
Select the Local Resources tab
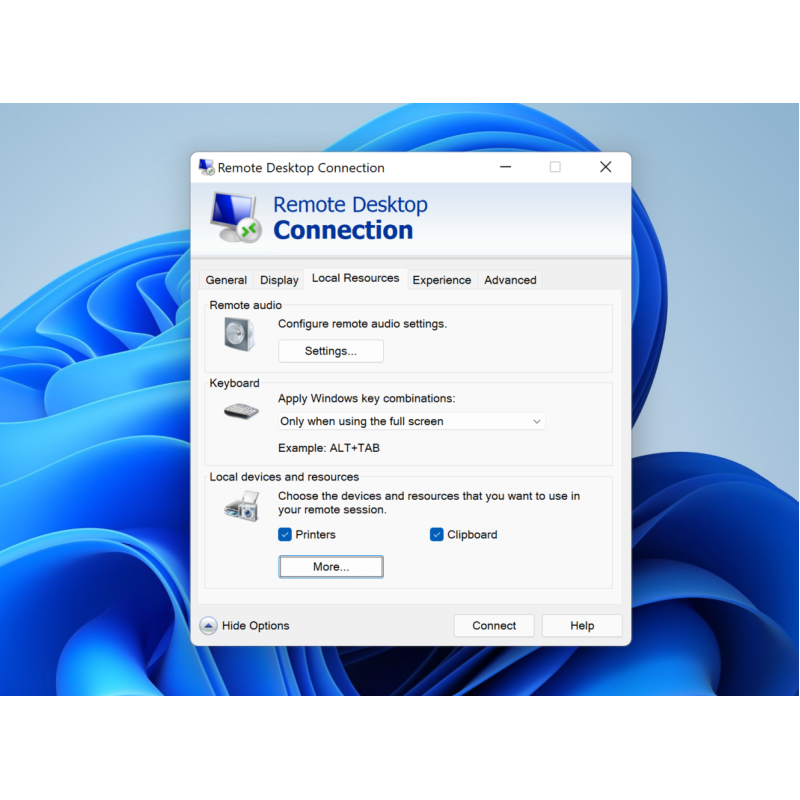tap(355, 278)
